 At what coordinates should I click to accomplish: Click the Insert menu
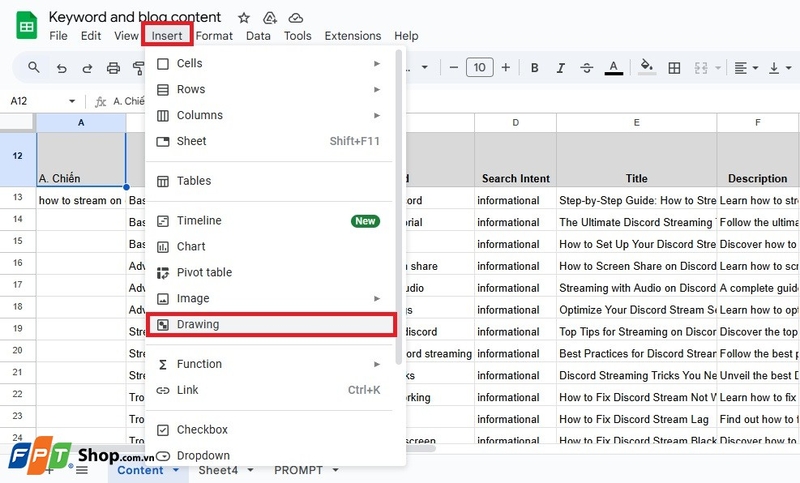[167, 36]
